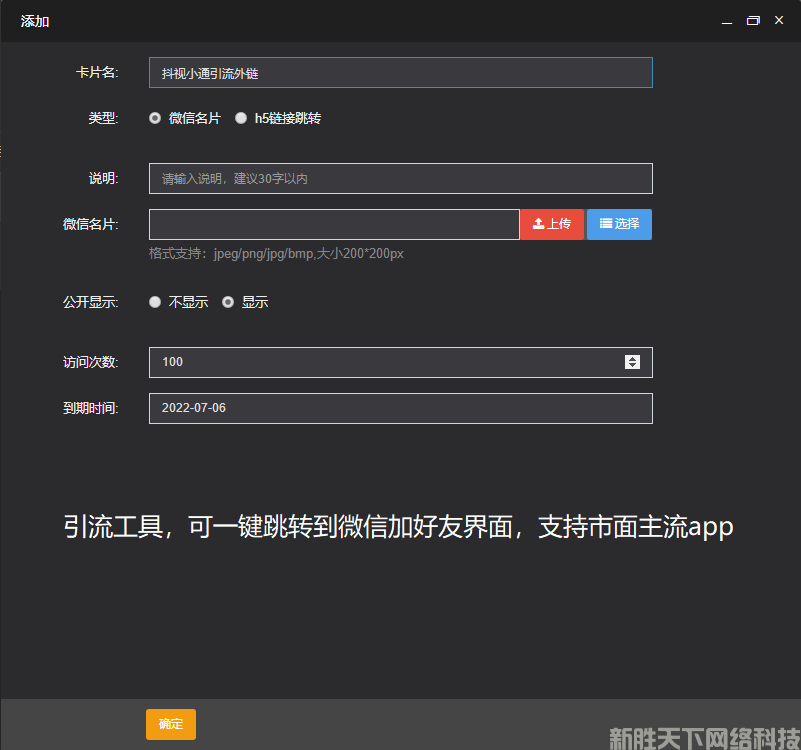This screenshot has height=750, width=801.
Task: Focus the 卡片名 text field
Action: tap(400, 73)
